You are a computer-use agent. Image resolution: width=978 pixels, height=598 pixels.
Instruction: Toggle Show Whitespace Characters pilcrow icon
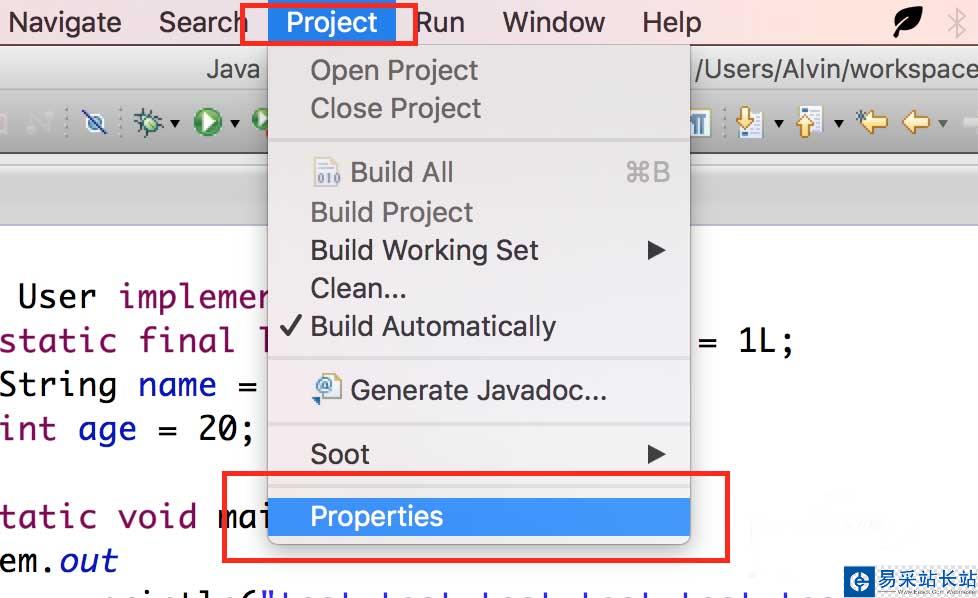click(699, 123)
